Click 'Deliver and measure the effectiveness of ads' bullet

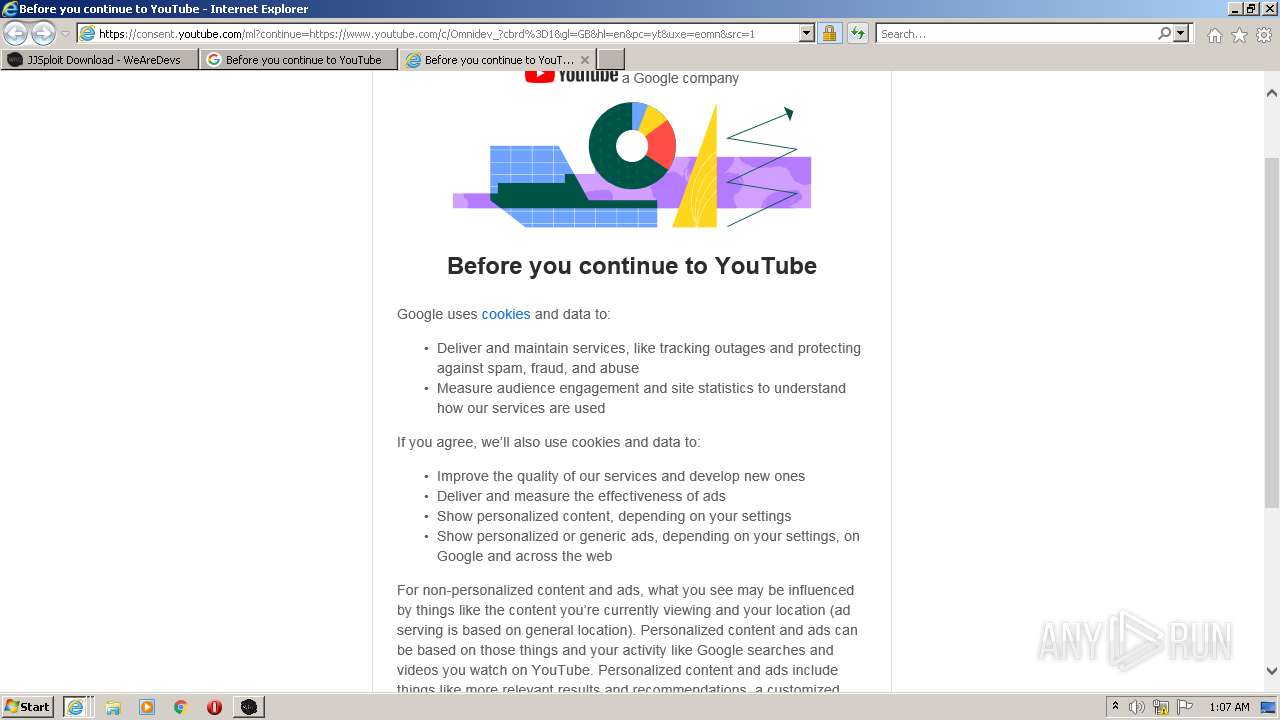pyautogui.click(x=581, y=496)
